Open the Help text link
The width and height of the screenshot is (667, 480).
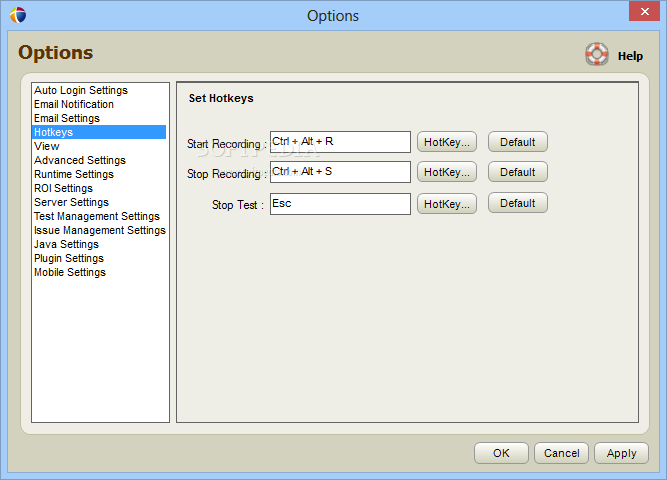pyautogui.click(x=630, y=56)
